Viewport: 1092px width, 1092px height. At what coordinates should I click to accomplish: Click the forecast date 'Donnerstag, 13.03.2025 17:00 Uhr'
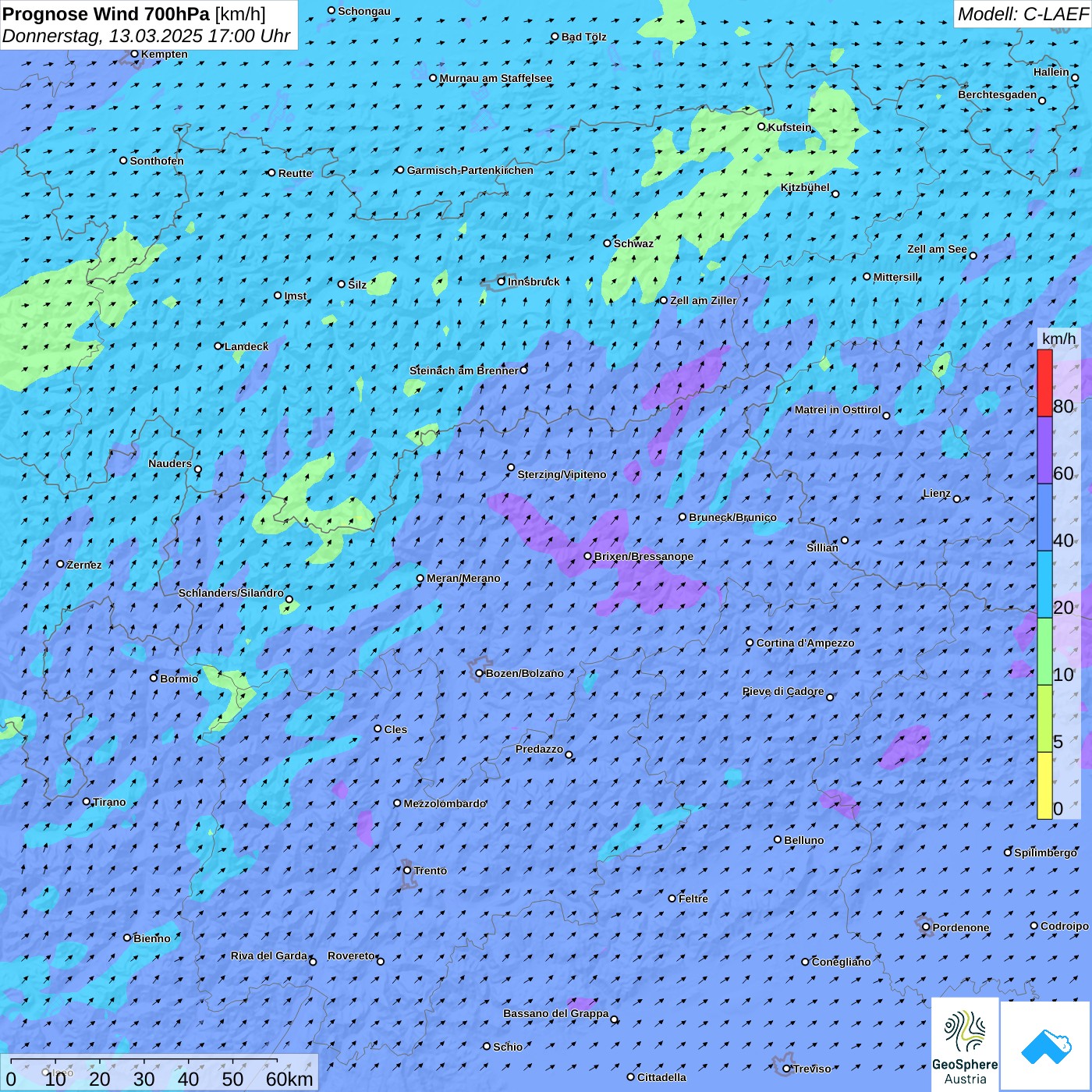tap(146, 36)
